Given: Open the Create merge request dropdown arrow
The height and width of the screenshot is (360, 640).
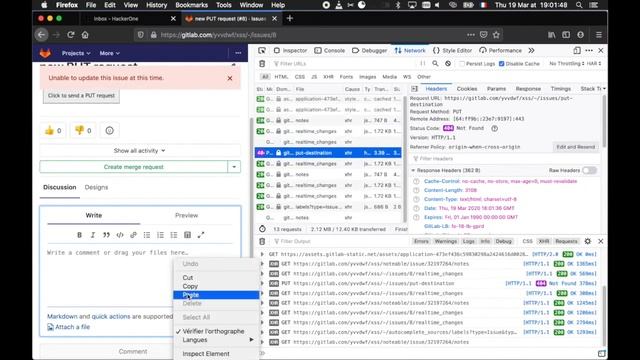Looking at the screenshot, I should click(234, 167).
